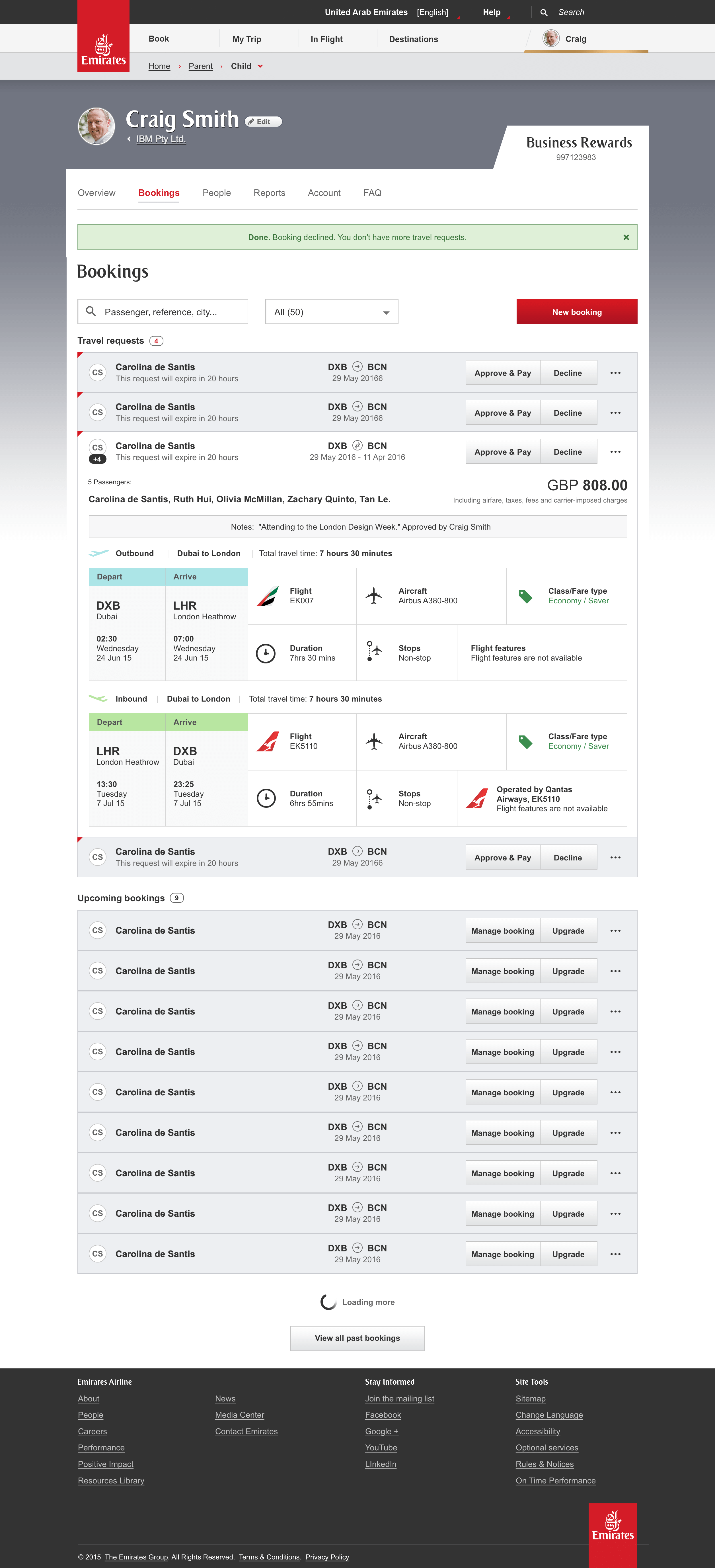The width and height of the screenshot is (715, 1568).
Task: Open Media Center footer link
Action: click(240, 1415)
